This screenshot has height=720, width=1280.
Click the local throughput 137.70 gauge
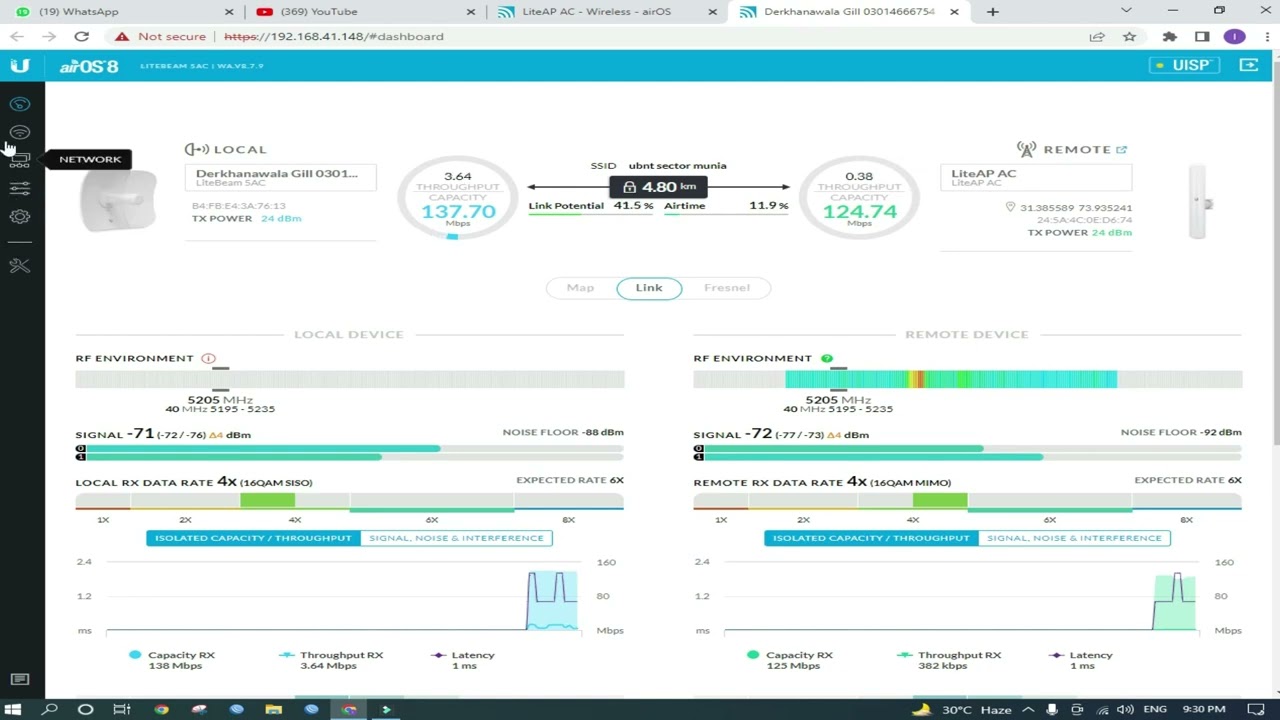coord(457,200)
